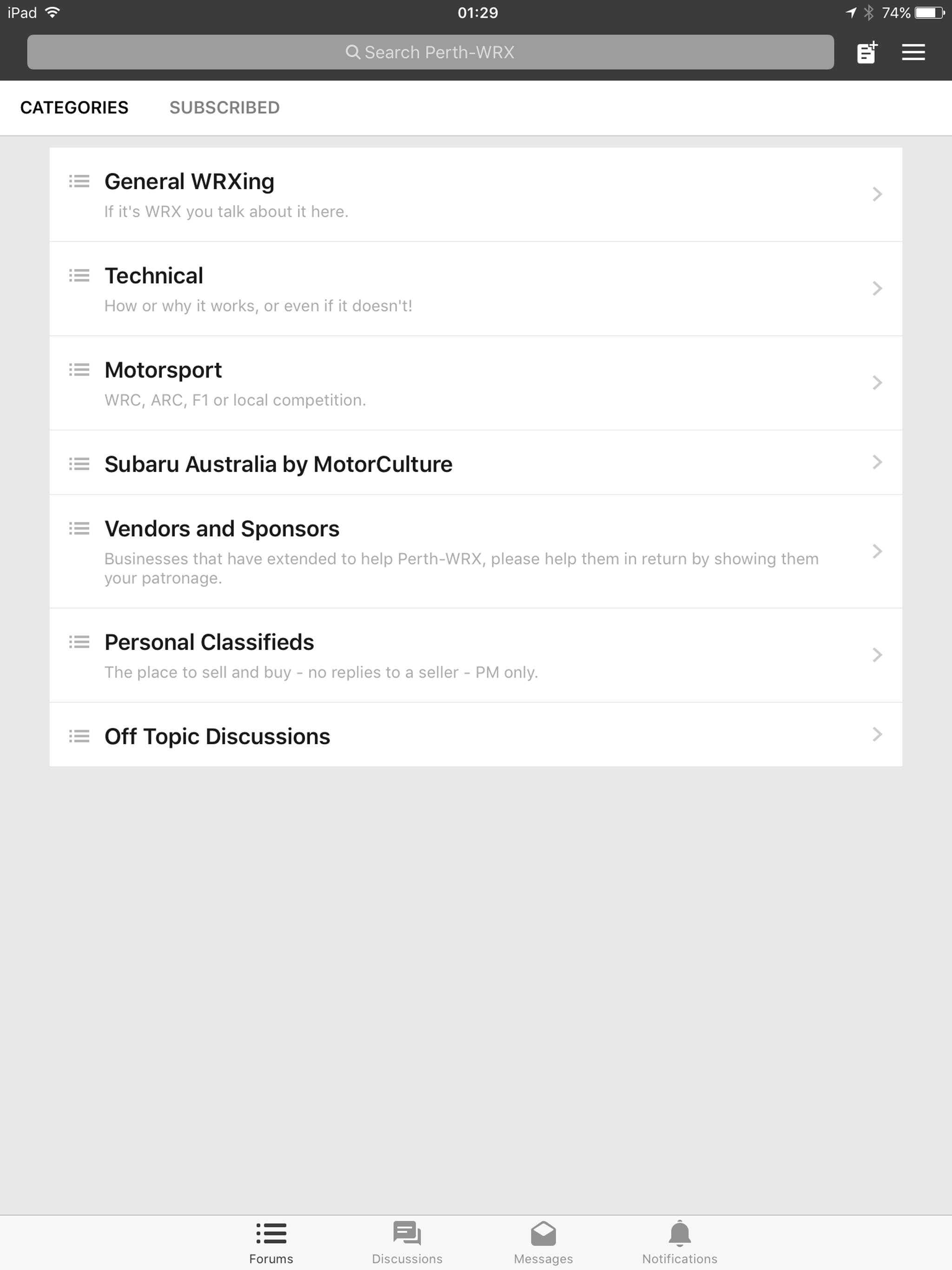Expand Technical category chevron
Screen dimensions: 952x1270
coord(877,288)
